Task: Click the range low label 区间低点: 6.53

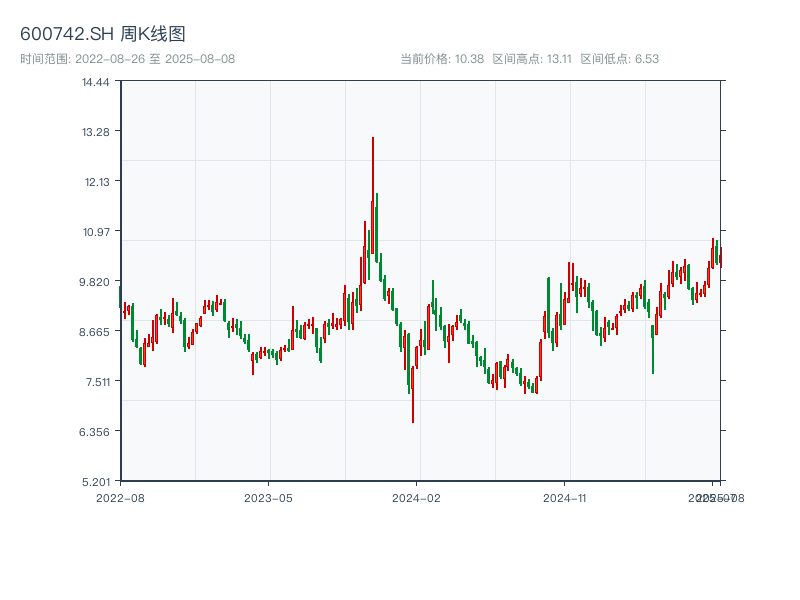Action: point(620,59)
